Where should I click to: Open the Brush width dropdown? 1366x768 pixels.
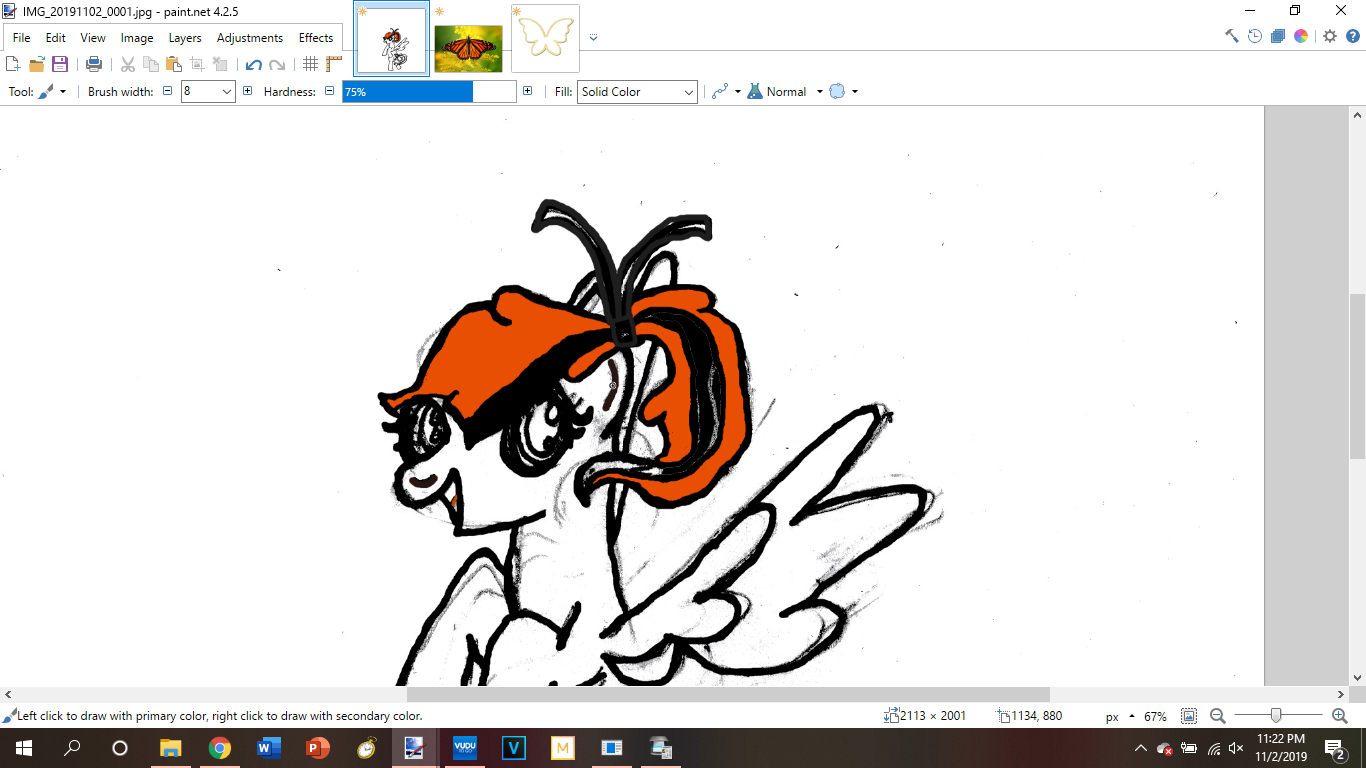pos(226,92)
